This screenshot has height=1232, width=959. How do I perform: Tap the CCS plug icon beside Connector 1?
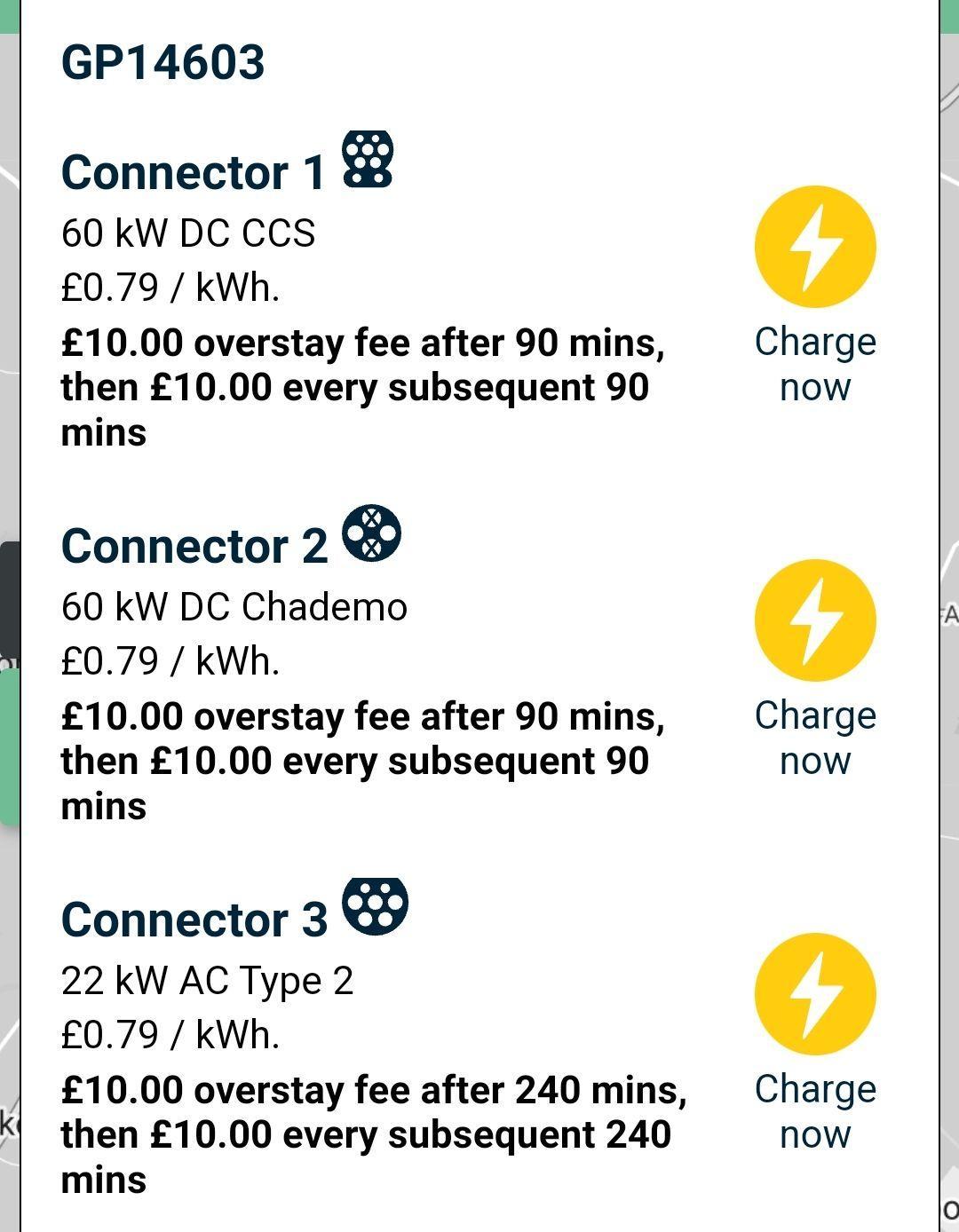[x=368, y=159]
